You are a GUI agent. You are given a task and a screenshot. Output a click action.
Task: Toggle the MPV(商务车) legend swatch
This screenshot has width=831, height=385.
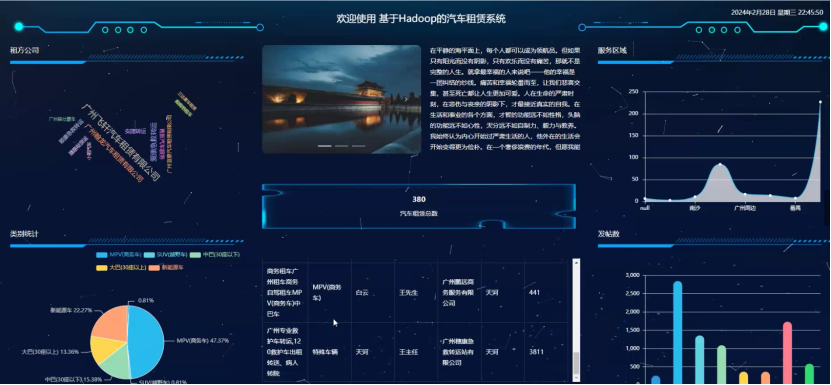(102, 255)
